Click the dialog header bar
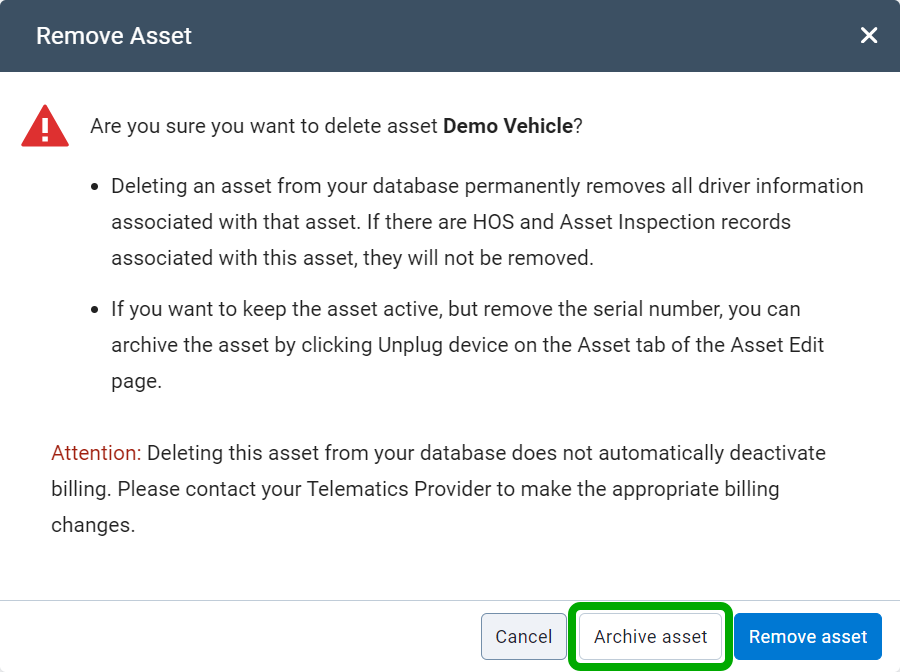This screenshot has width=900, height=672. point(450,35)
